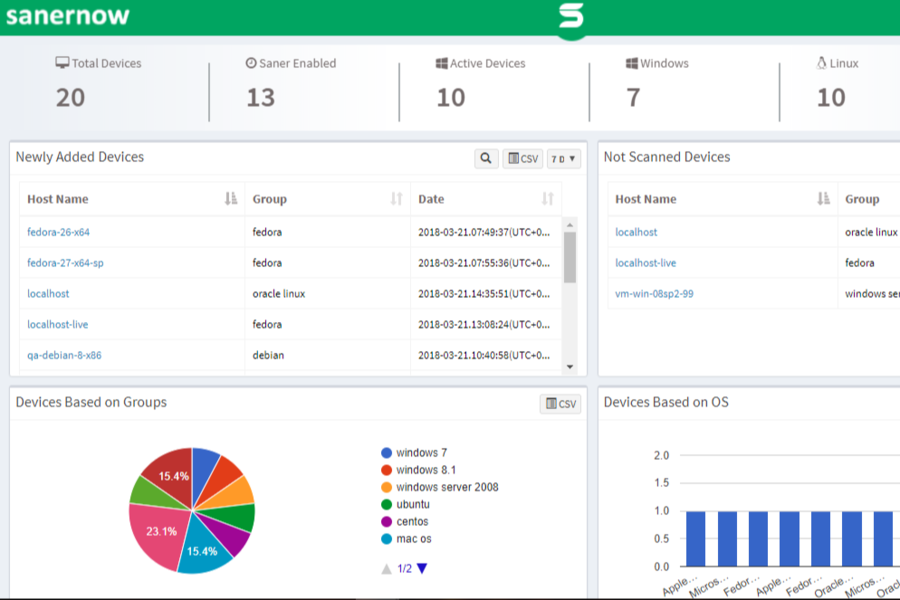The height and width of the screenshot is (600, 900).
Task: Click the sanernow brand text
Action: (68, 16)
